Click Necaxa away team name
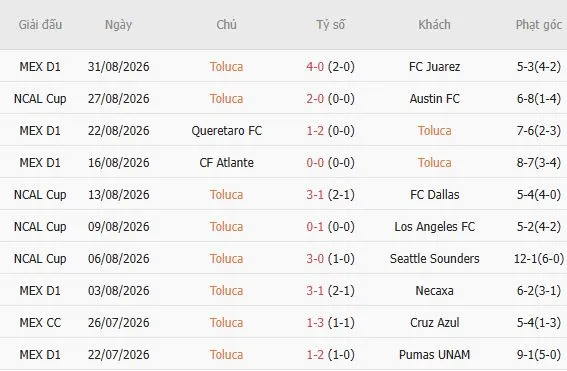The height and width of the screenshot is (371, 567). 434,290
